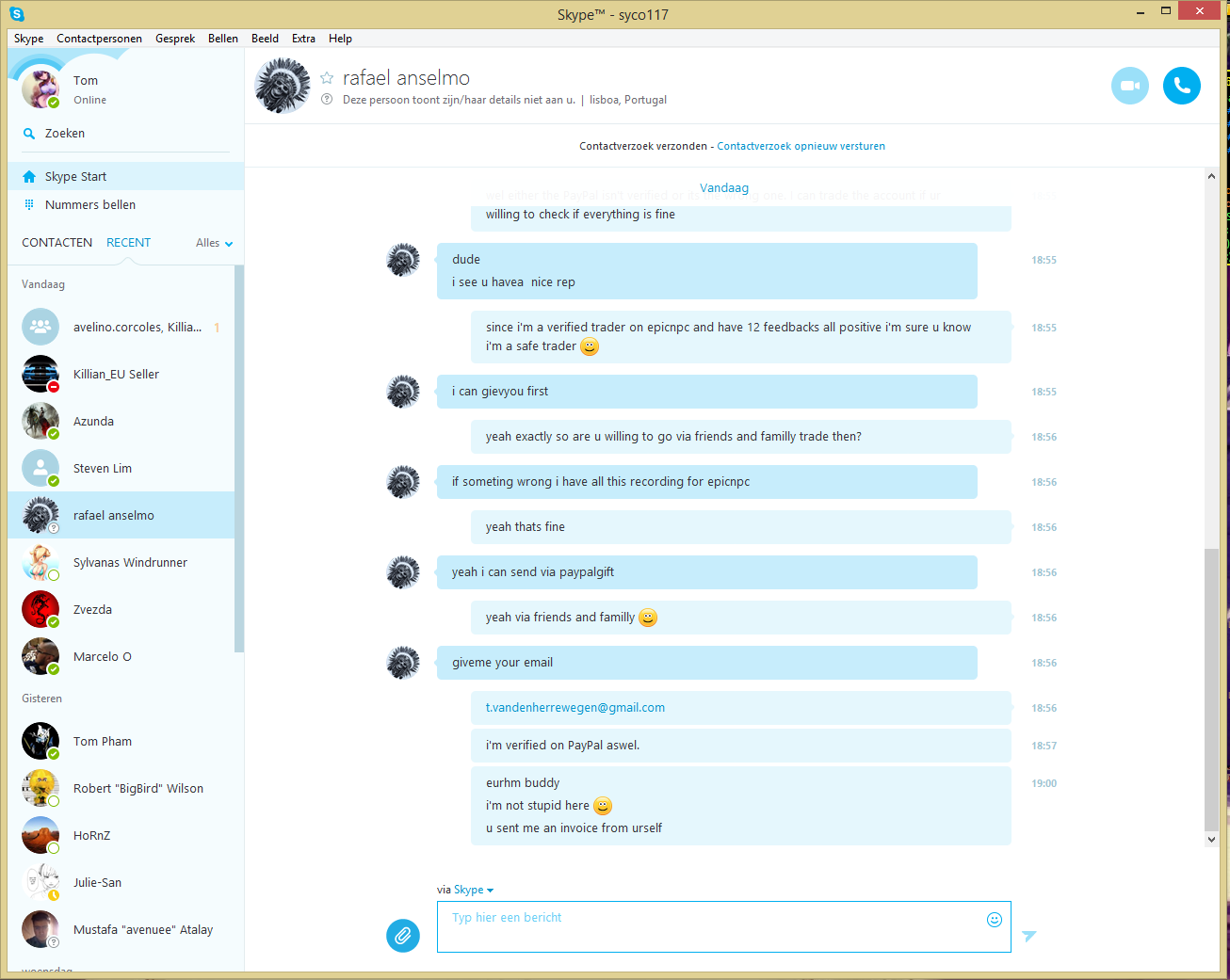Click Contactverzoek opnieuw versturen link

tap(801, 146)
